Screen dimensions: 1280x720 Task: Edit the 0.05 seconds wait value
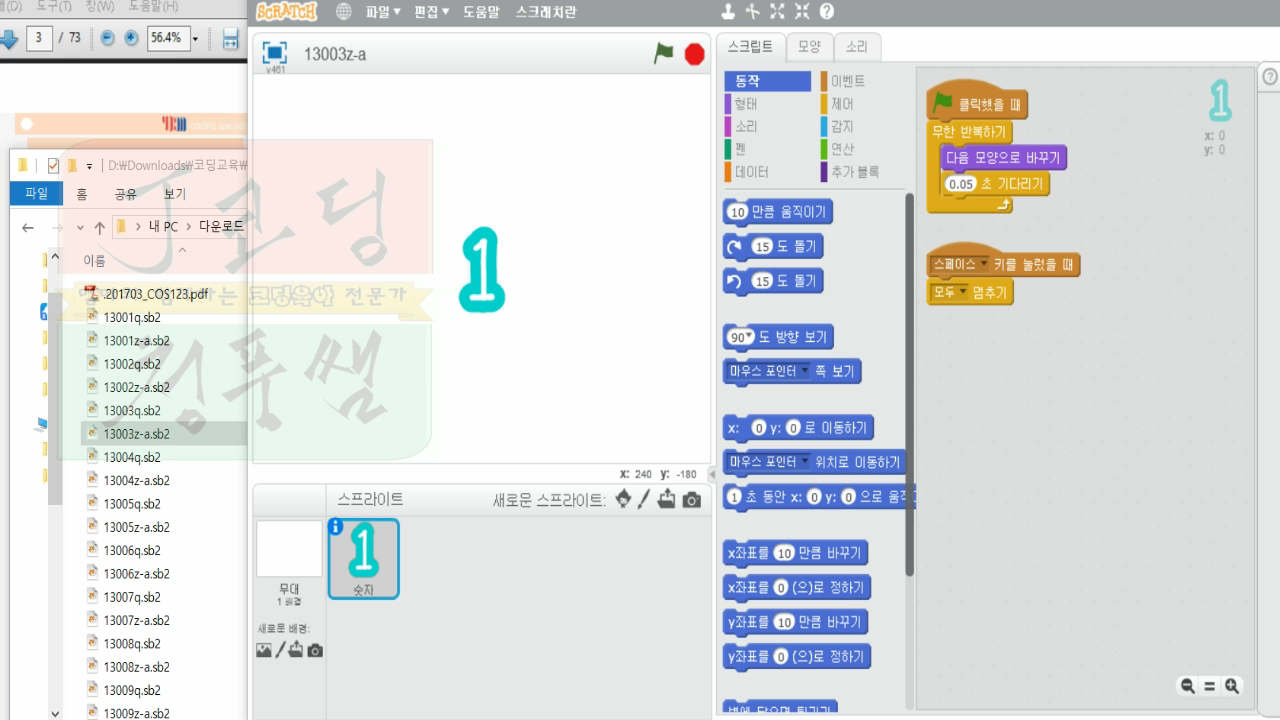(960, 184)
